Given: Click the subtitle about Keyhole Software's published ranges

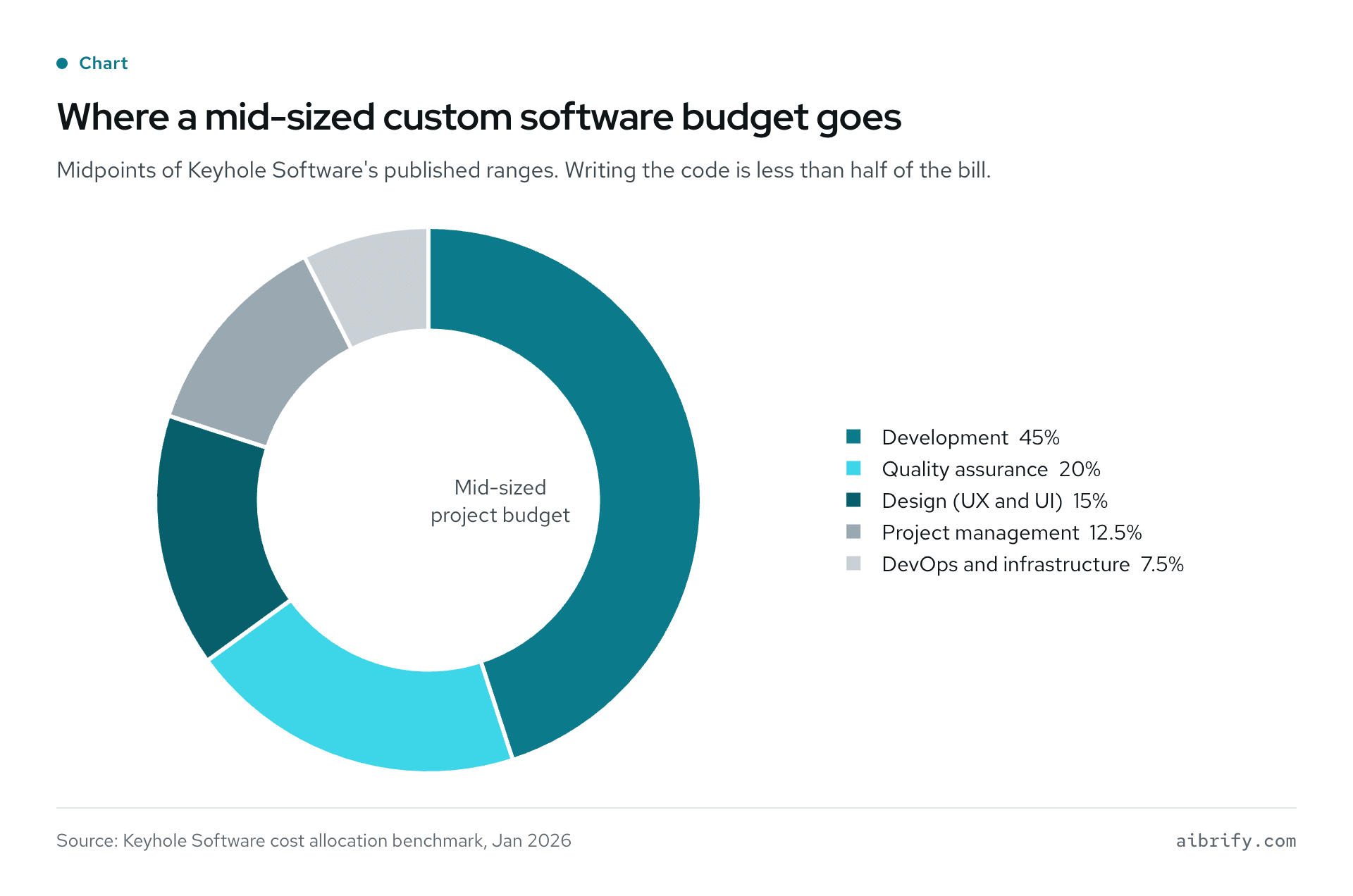Looking at the screenshot, I should click(524, 170).
